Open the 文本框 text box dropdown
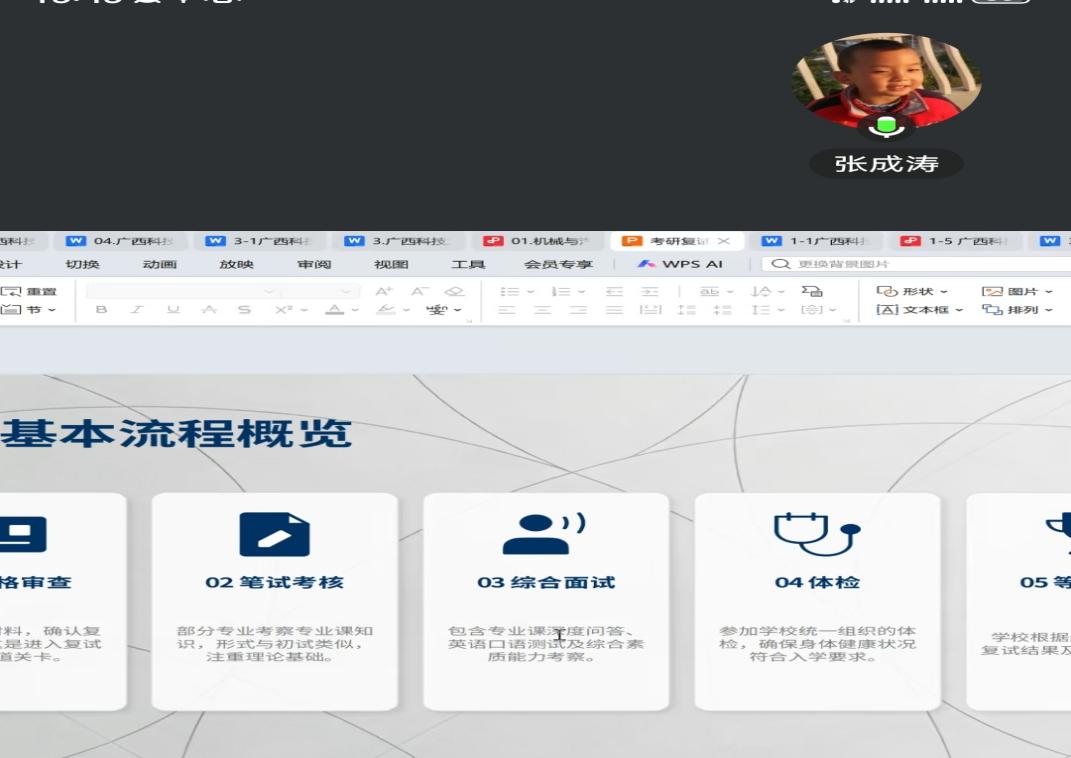 [919, 310]
